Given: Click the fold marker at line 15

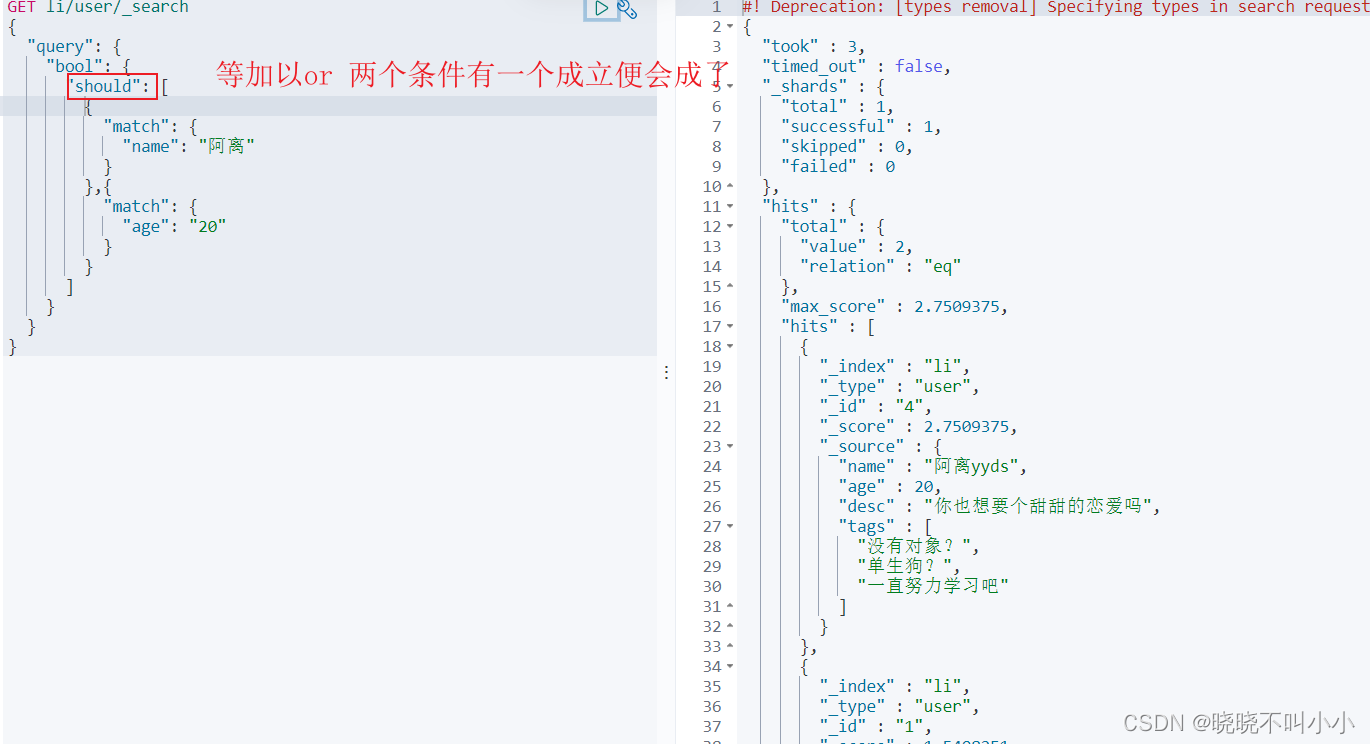Looking at the screenshot, I should click(x=730, y=286).
